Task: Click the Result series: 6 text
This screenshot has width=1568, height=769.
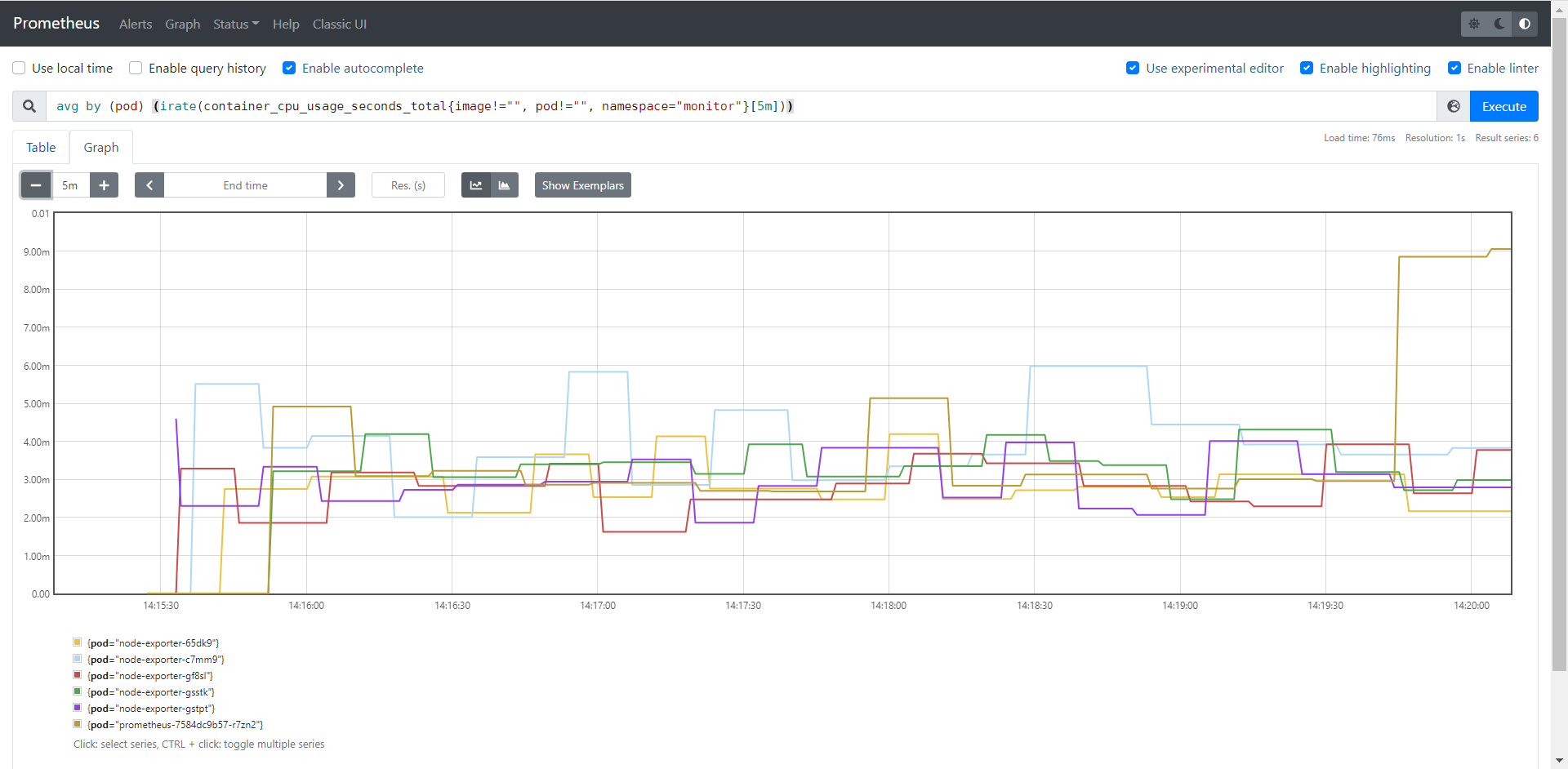Action: (1507, 138)
